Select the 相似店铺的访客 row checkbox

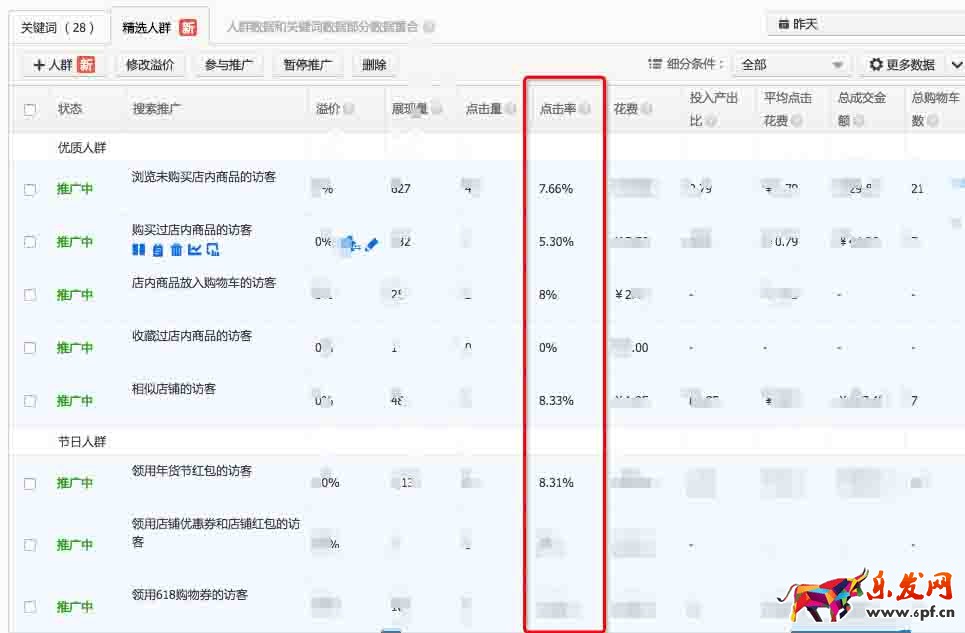pos(30,401)
